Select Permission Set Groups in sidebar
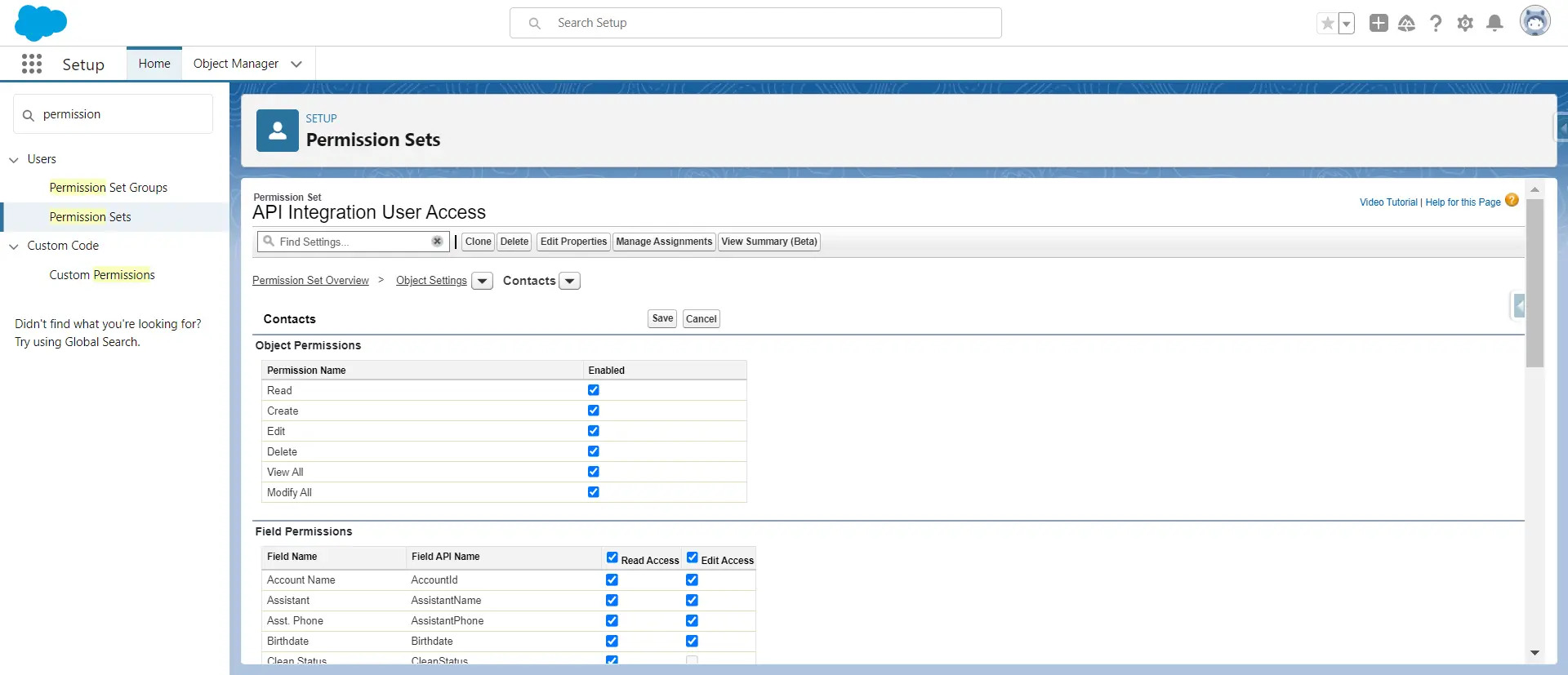 (x=108, y=188)
